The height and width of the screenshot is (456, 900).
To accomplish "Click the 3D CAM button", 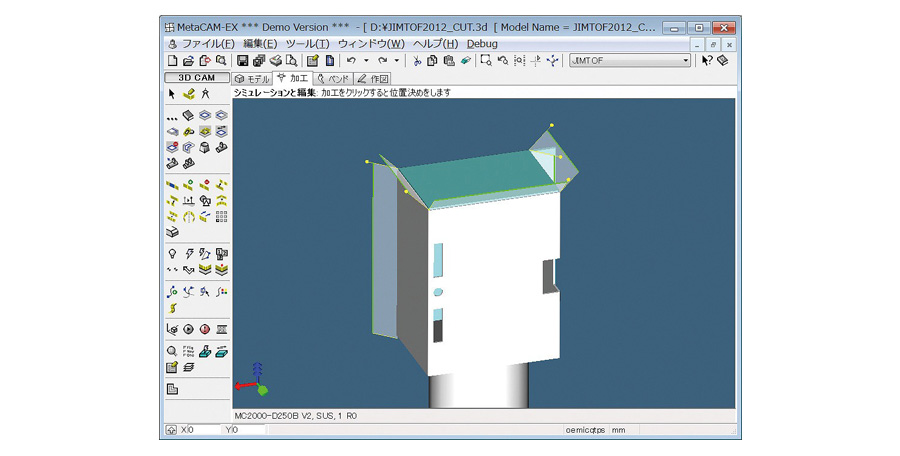I will 197,78.
